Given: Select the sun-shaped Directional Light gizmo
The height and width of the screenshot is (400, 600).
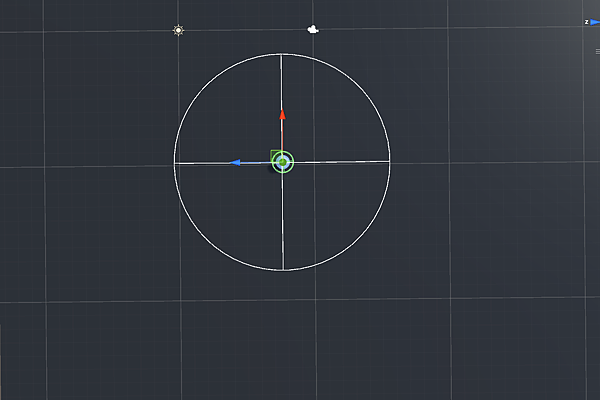Looking at the screenshot, I should pyautogui.click(x=178, y=30).
